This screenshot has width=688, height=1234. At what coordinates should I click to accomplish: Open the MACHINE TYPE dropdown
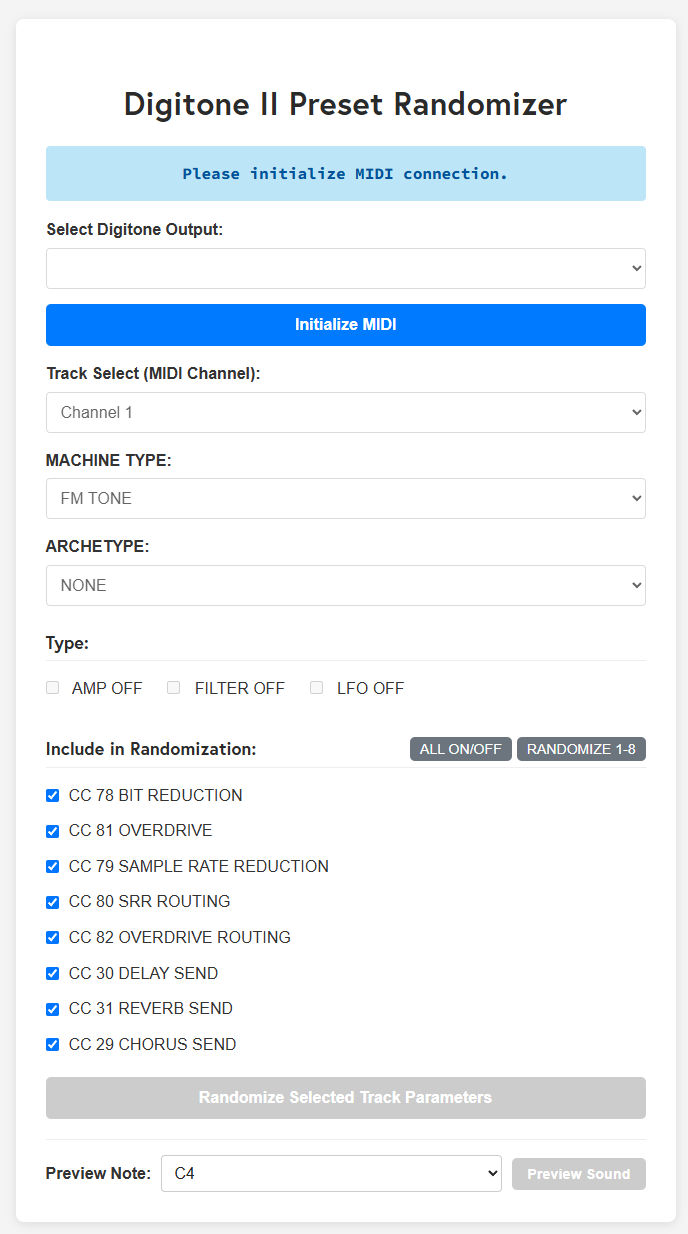(x=345, y=498)
